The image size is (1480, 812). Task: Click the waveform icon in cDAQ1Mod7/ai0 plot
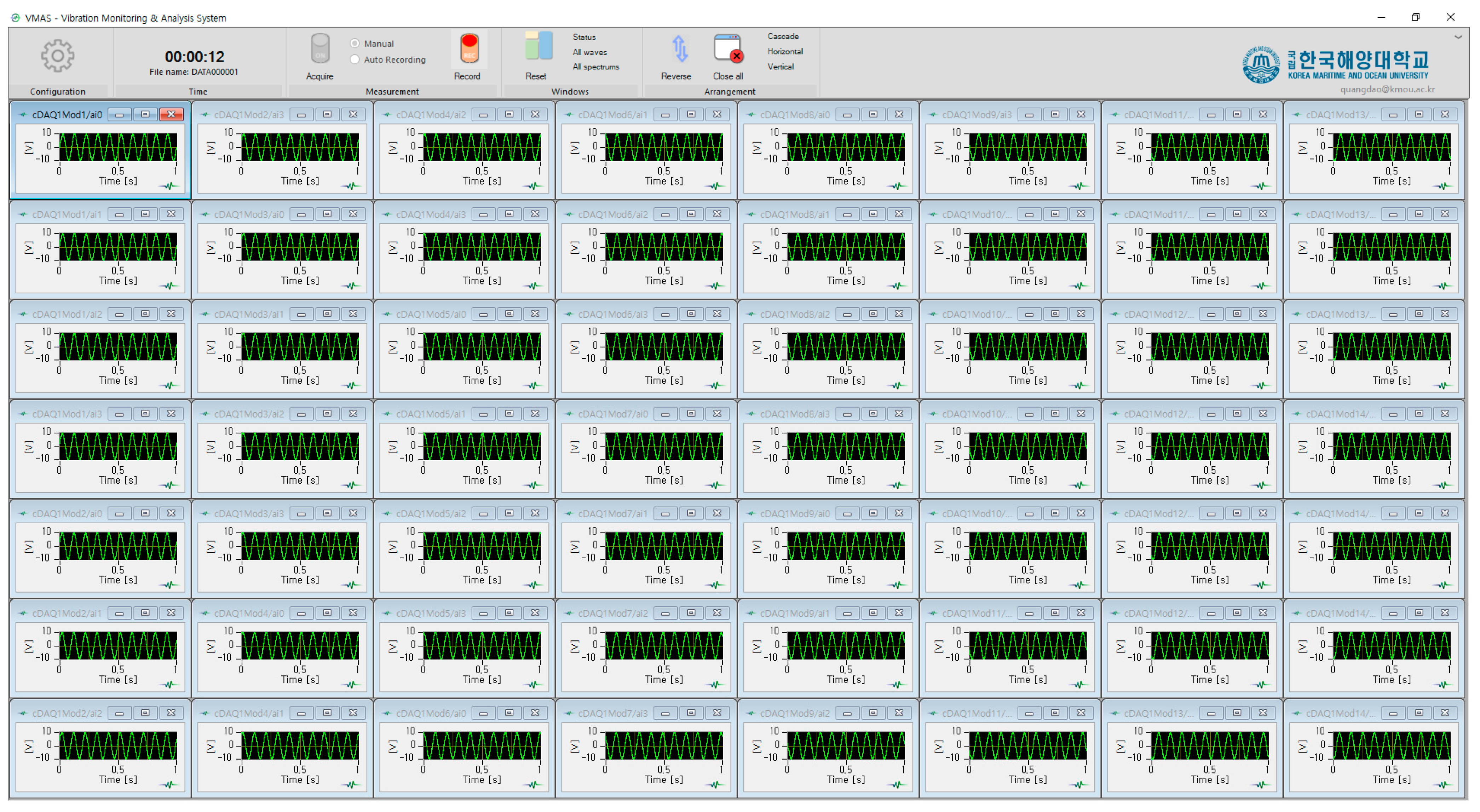pos(716,485)
